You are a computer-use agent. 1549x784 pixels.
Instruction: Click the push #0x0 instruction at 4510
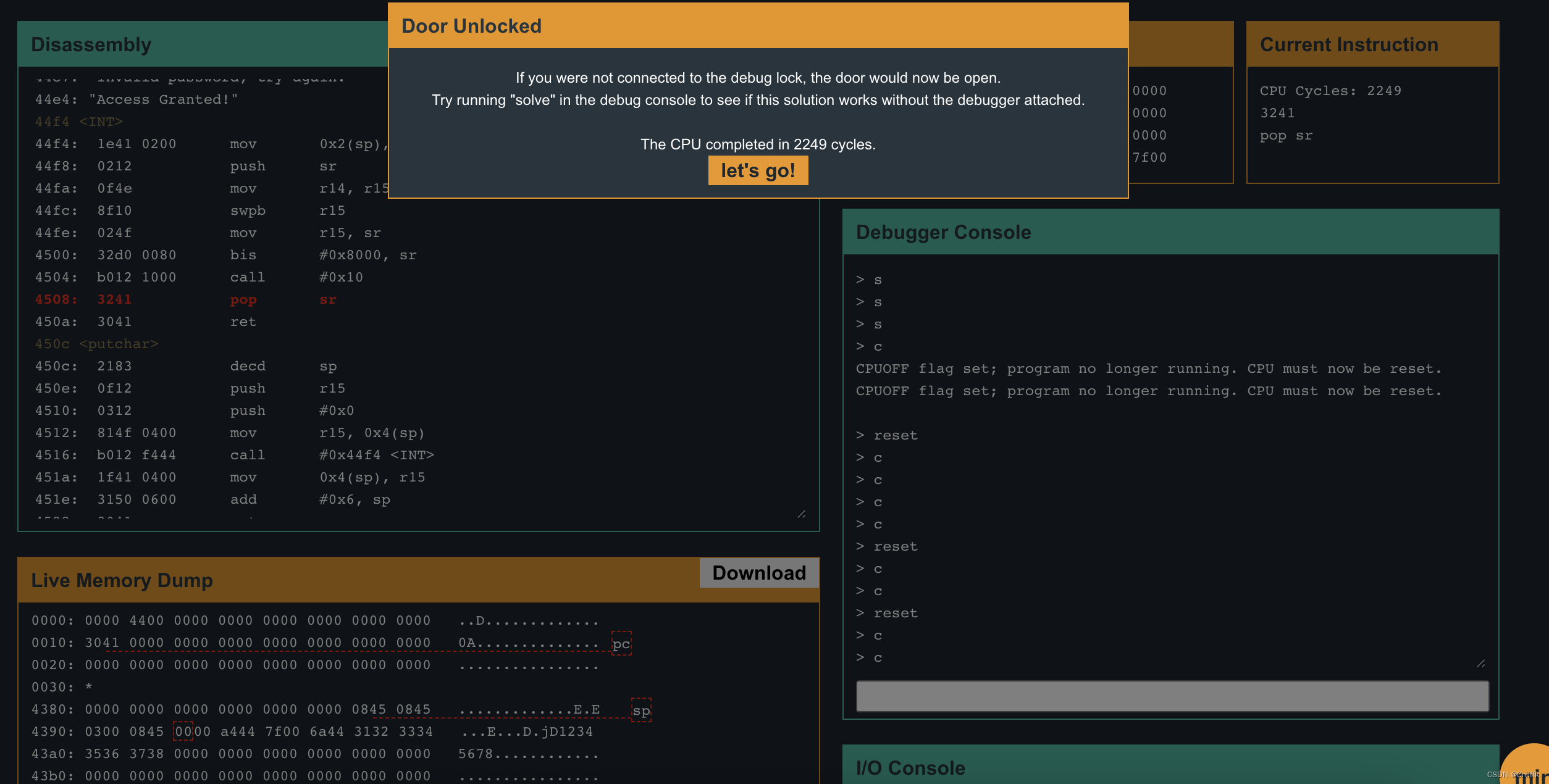click(x=195, y=411)
